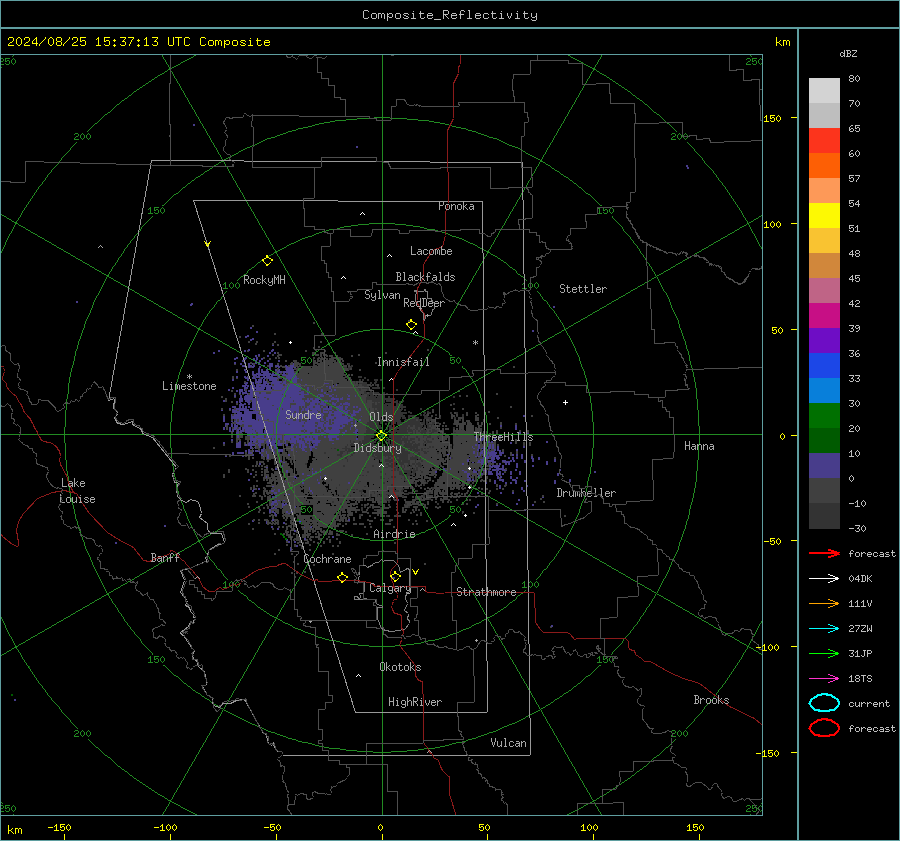Click the yellow V marker northeast of Calgary
Viewport: 900px width, 841px height.
point(416,572)
